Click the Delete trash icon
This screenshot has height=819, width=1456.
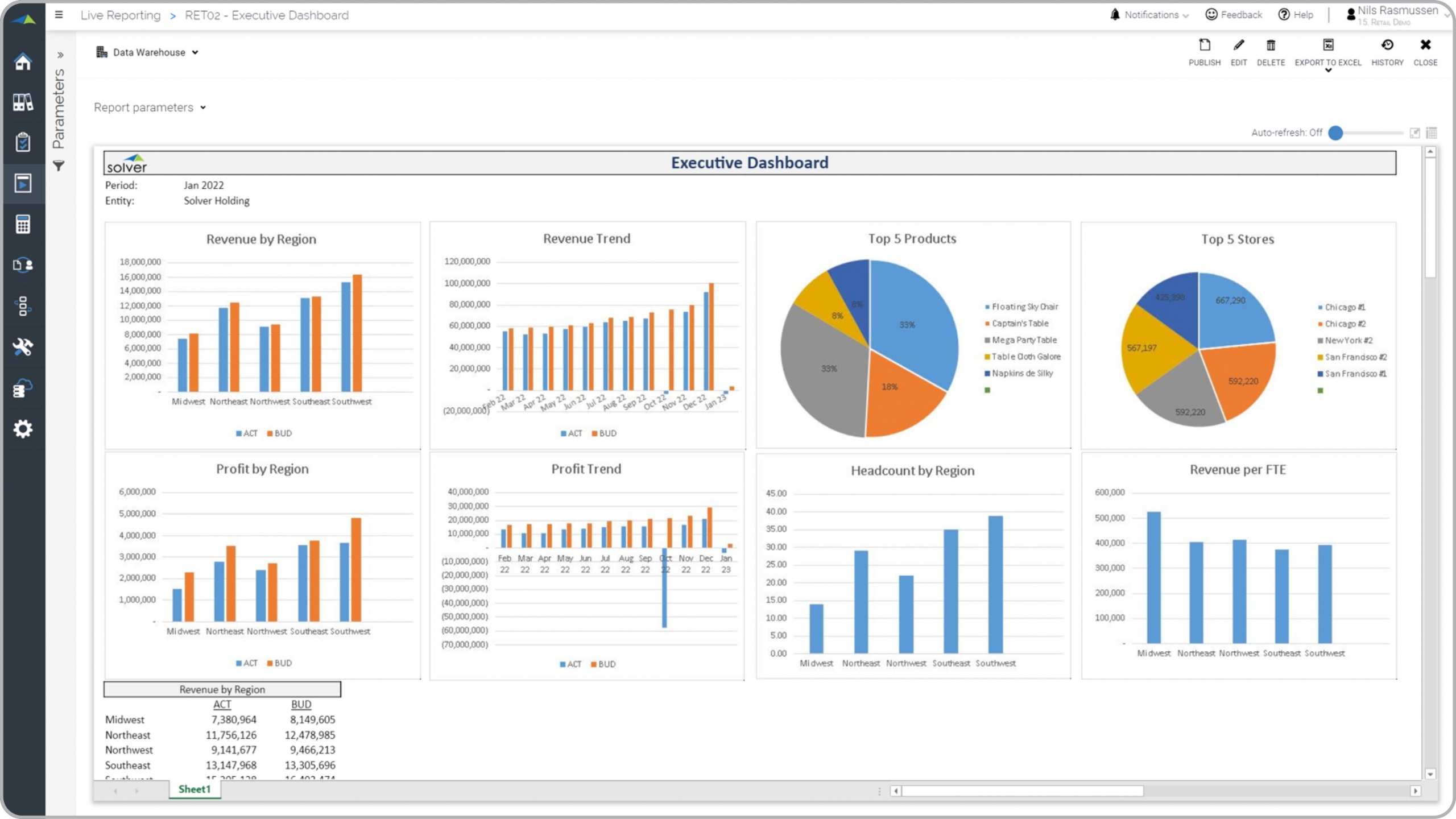click(1270, 45)
